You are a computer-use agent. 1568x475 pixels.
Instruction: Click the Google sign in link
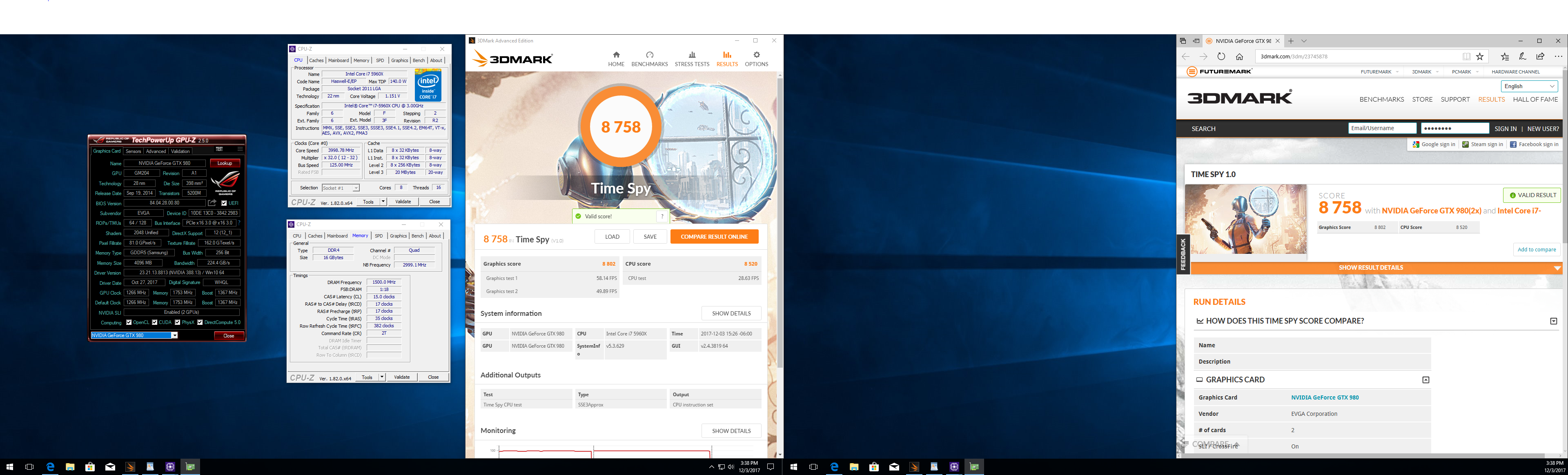(1434, 145)
